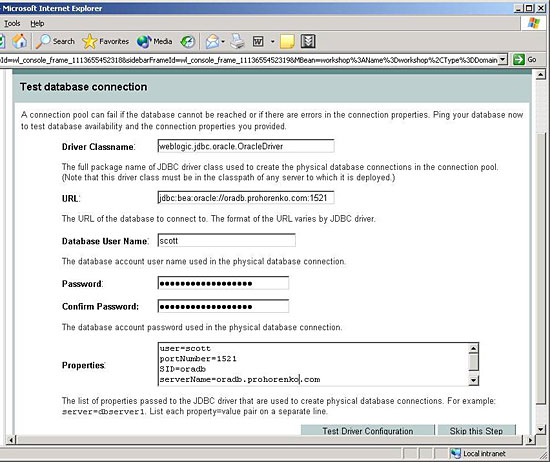Screen dimensions: 550x462
Task: Click the Mail envelope icon
Action: 213,42
